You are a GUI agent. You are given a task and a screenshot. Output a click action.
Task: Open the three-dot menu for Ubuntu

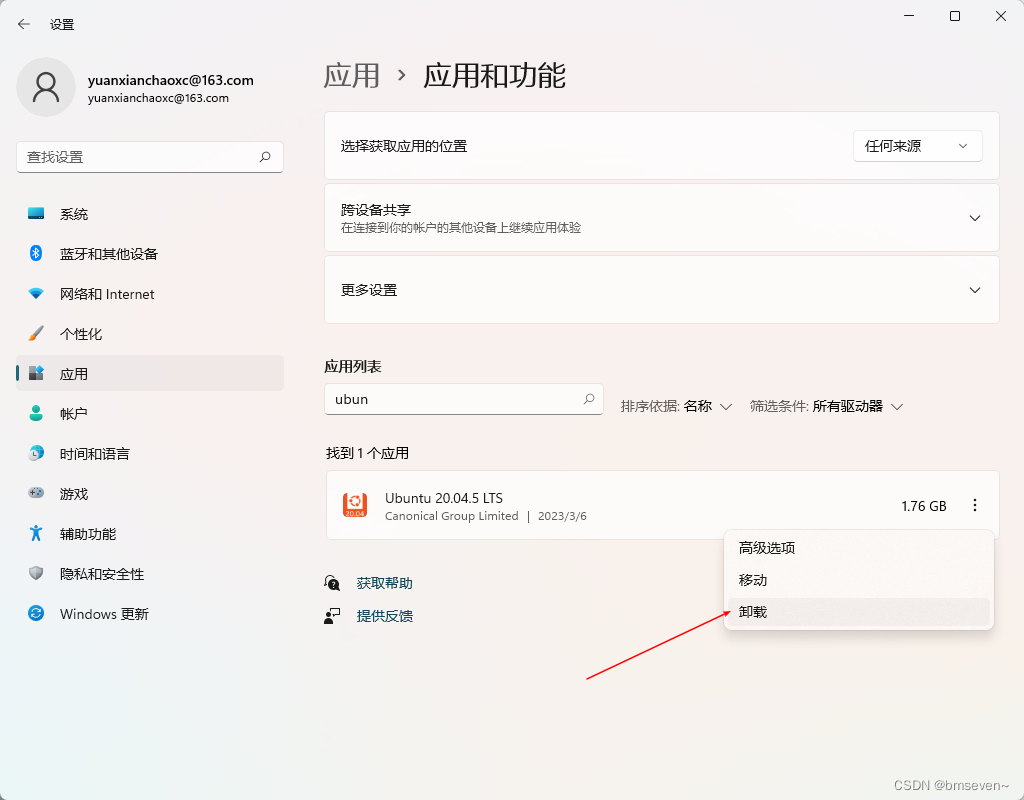click(x=975, y=505)
